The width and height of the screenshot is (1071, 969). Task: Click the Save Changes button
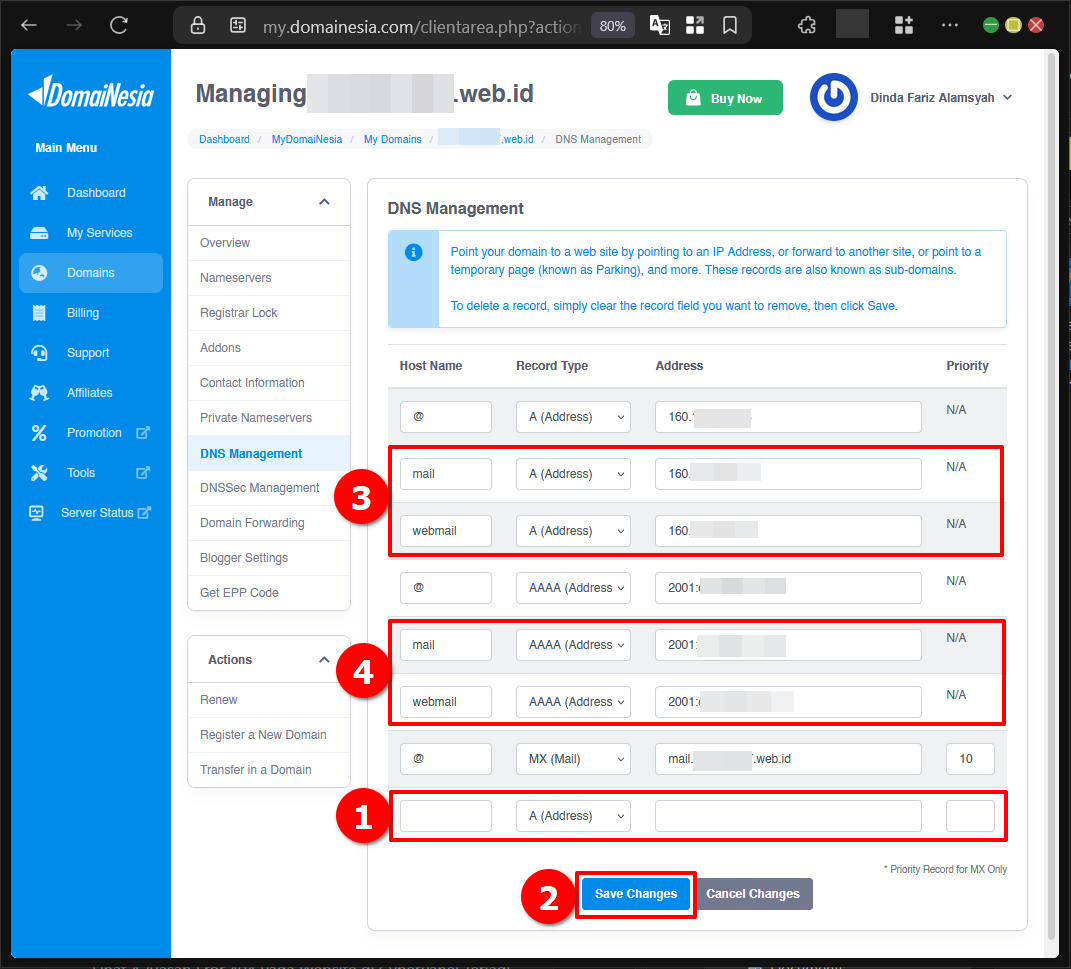click(635, 893)
